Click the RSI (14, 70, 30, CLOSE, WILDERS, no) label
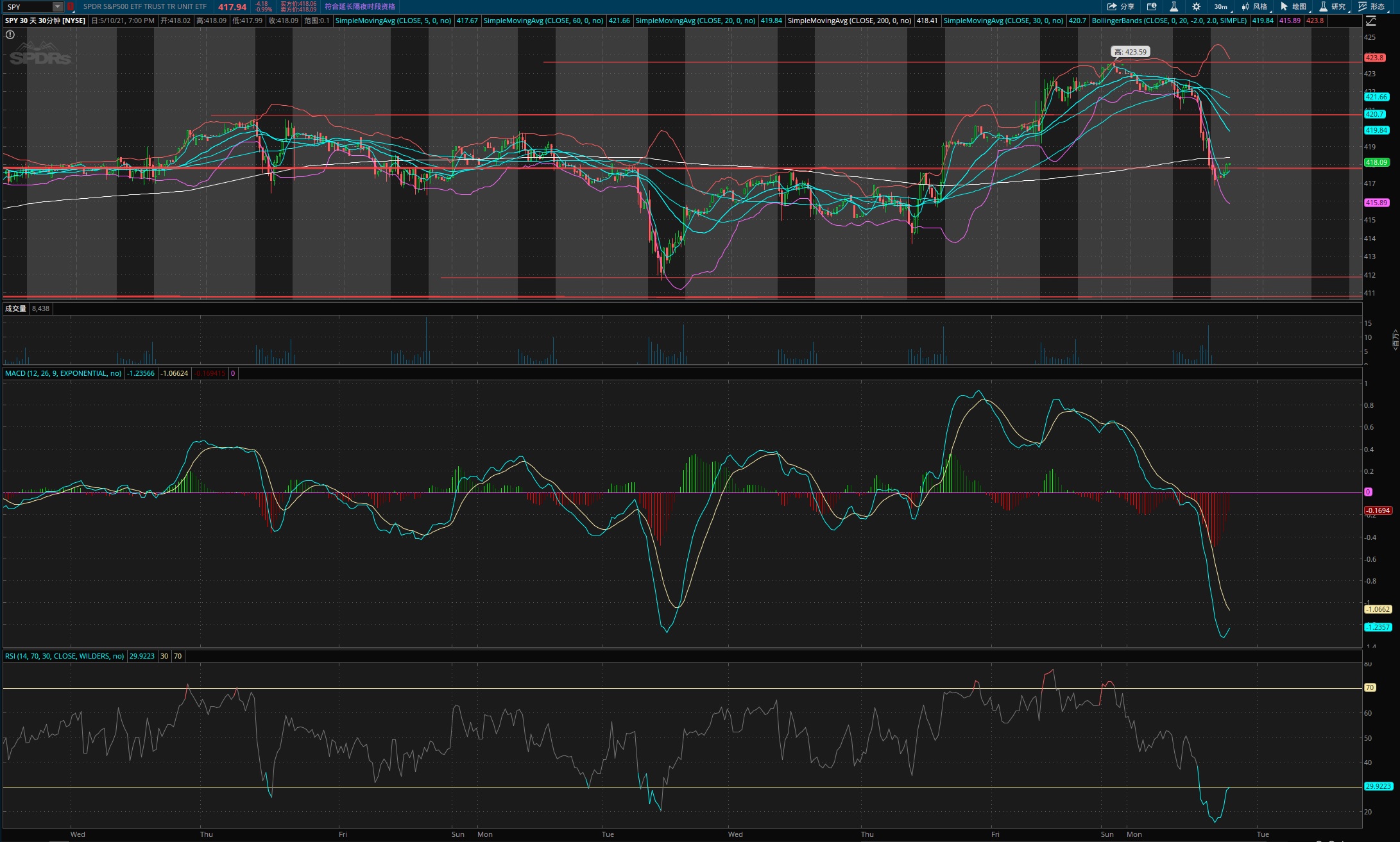1400x842 pixels. pyautogui.click(x=64, y=656)
